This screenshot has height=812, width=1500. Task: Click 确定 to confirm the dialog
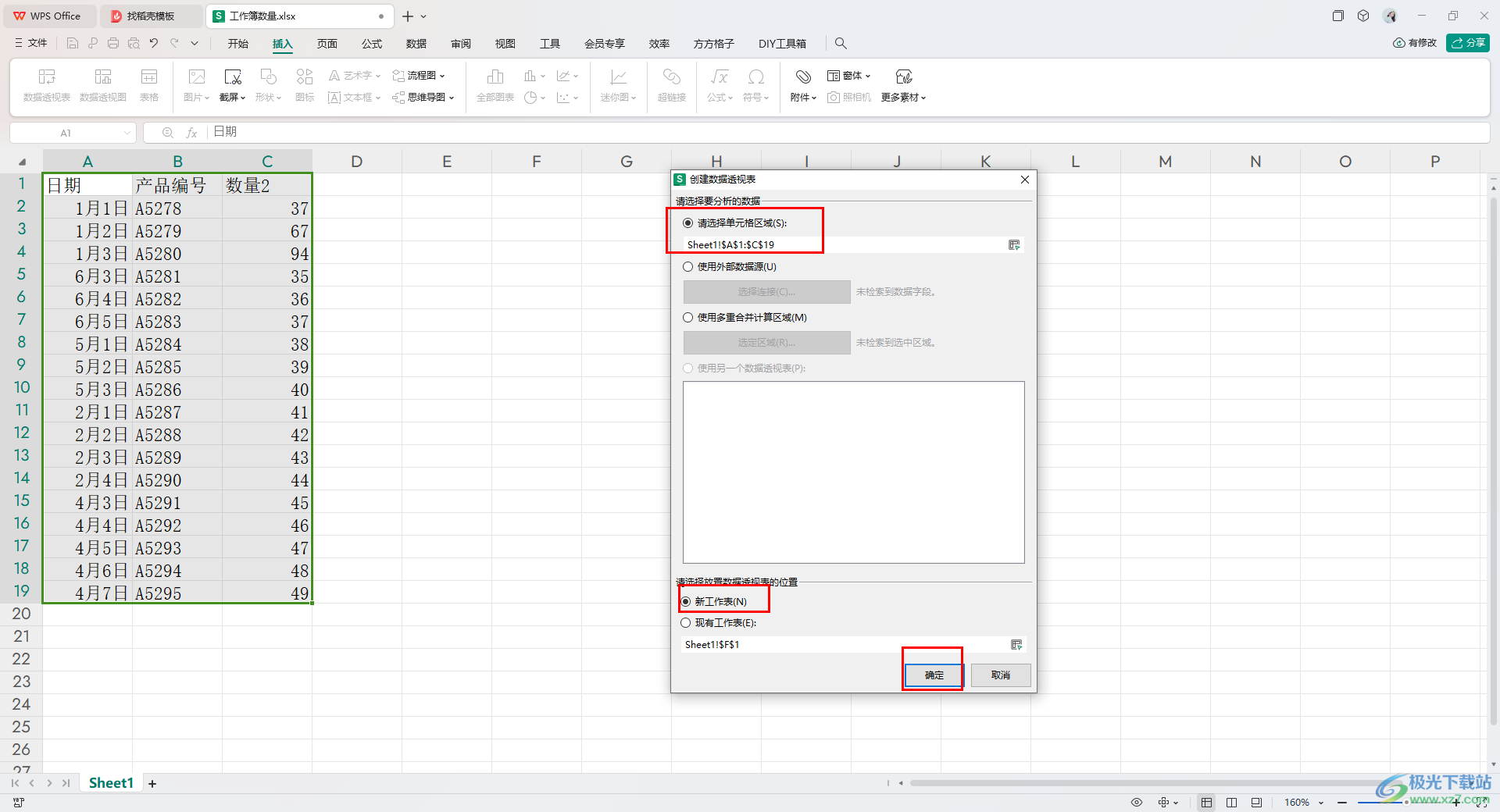[934, 675]
